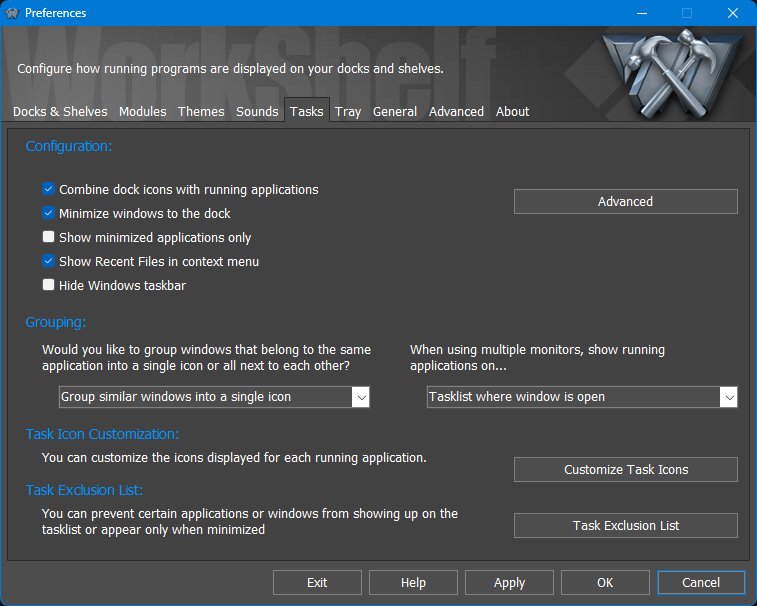Toggle Minimize windows to the dock
This screenshot has height=606, width=757.
[x=48, y=213]
